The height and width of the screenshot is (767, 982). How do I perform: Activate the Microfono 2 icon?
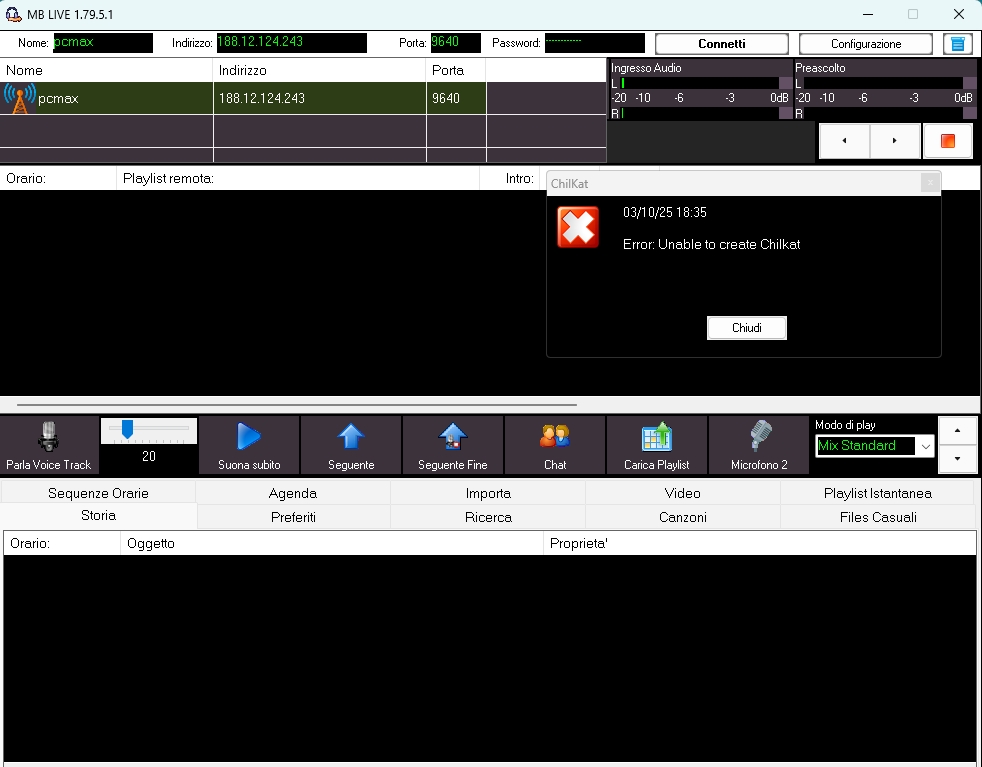[760, 437]
